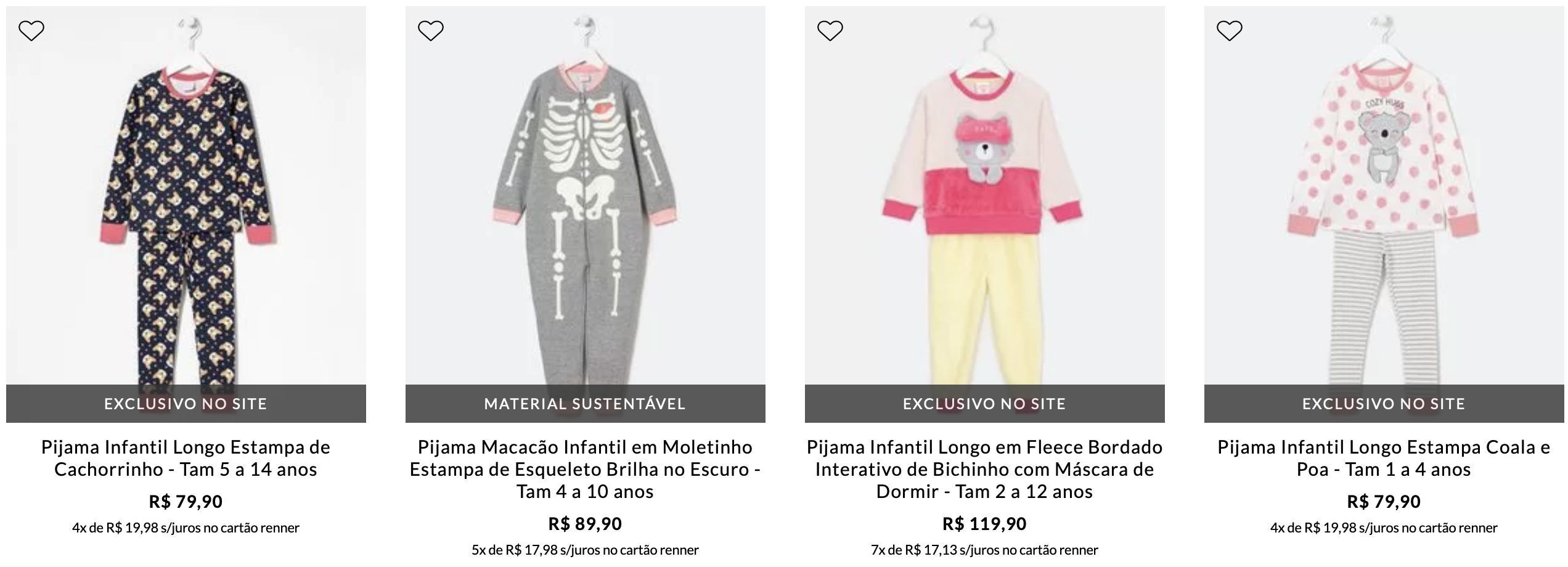Click Exclusivo no Site banner on puppy pajama
Viewport: 1568px width, 567px height.
click(186, 404)
